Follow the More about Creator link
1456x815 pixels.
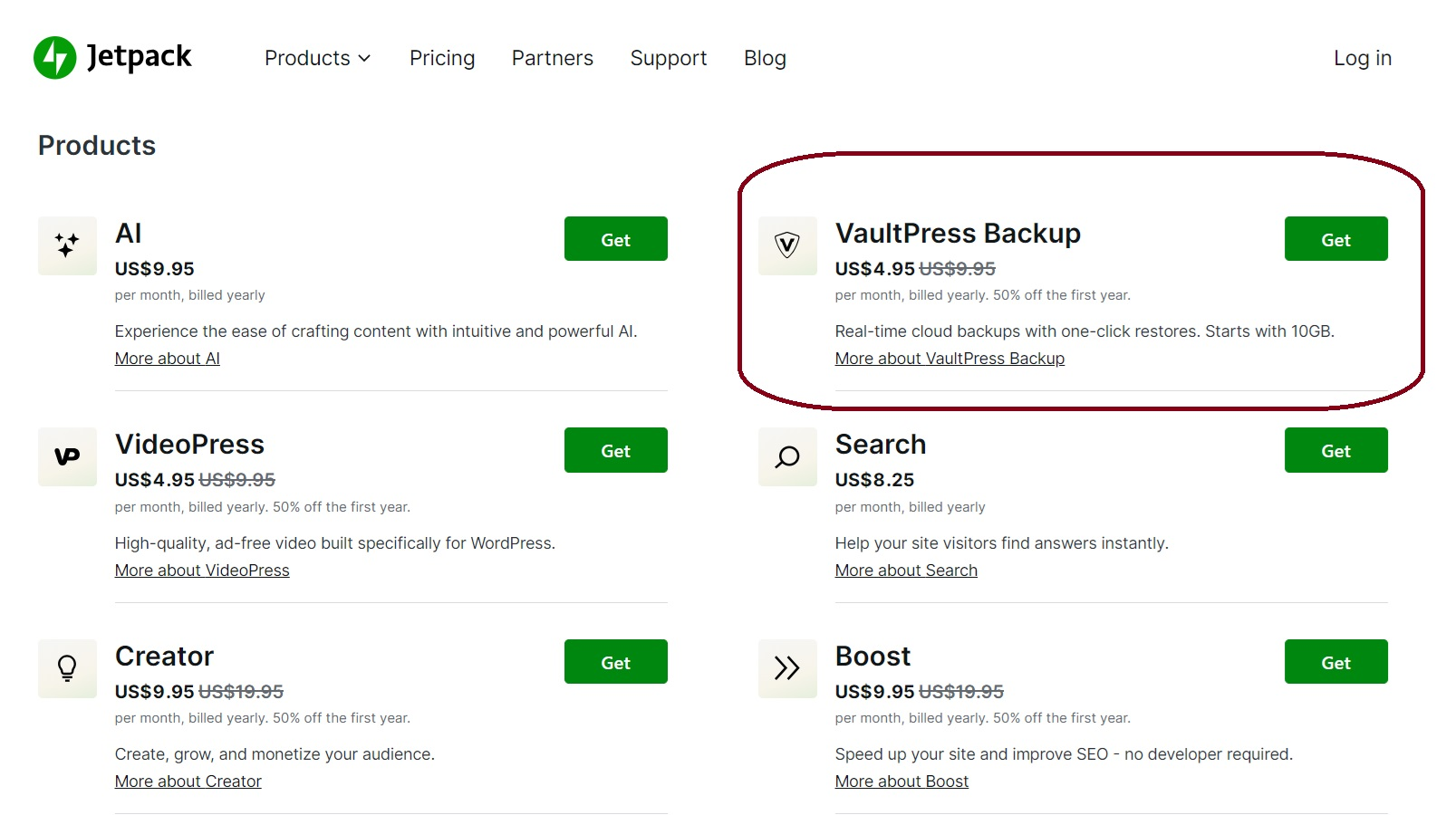pos(188,781)
